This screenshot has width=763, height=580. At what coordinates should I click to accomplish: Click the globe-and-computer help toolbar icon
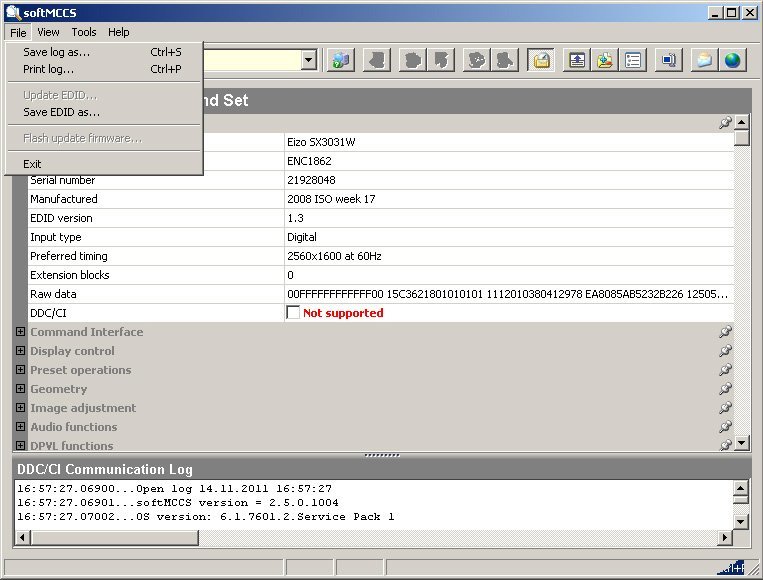(341, 60)
